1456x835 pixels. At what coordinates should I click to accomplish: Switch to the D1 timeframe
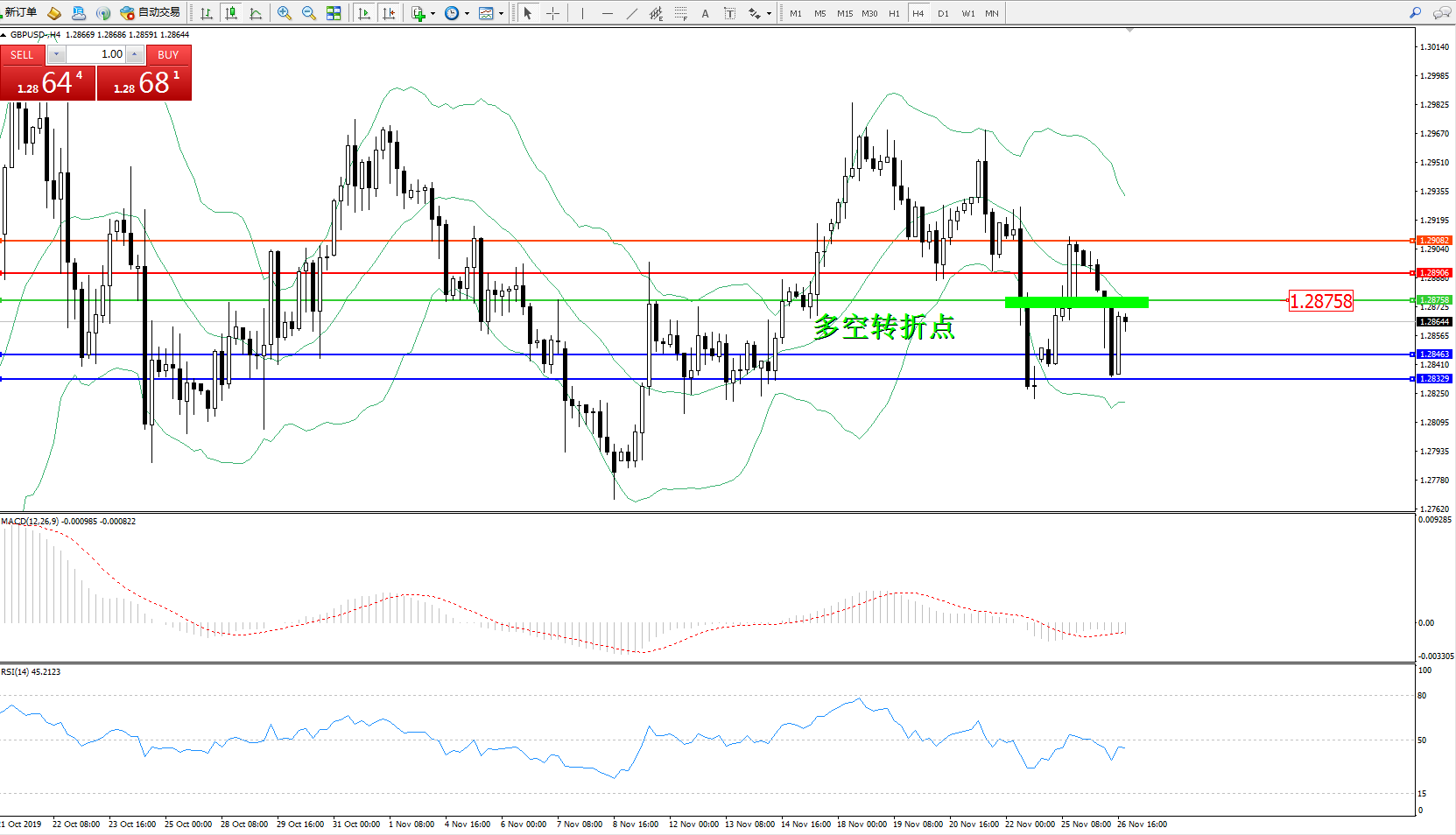coord(943,13)
